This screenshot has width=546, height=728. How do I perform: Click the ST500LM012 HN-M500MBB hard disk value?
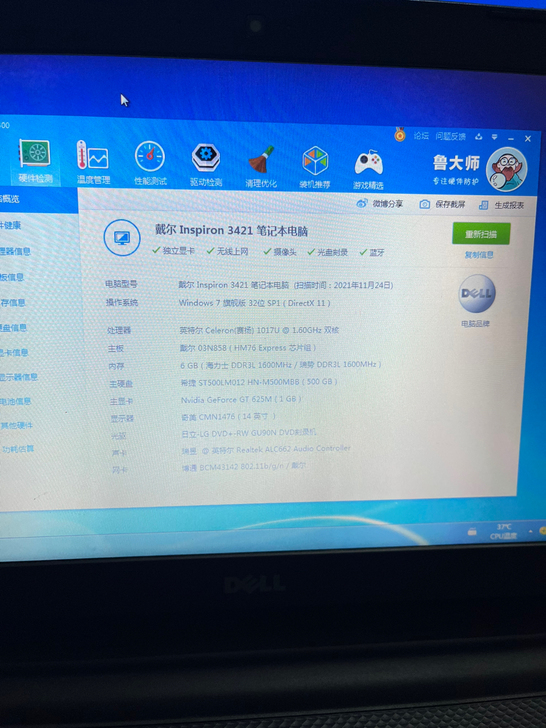(x=259, y=382)
